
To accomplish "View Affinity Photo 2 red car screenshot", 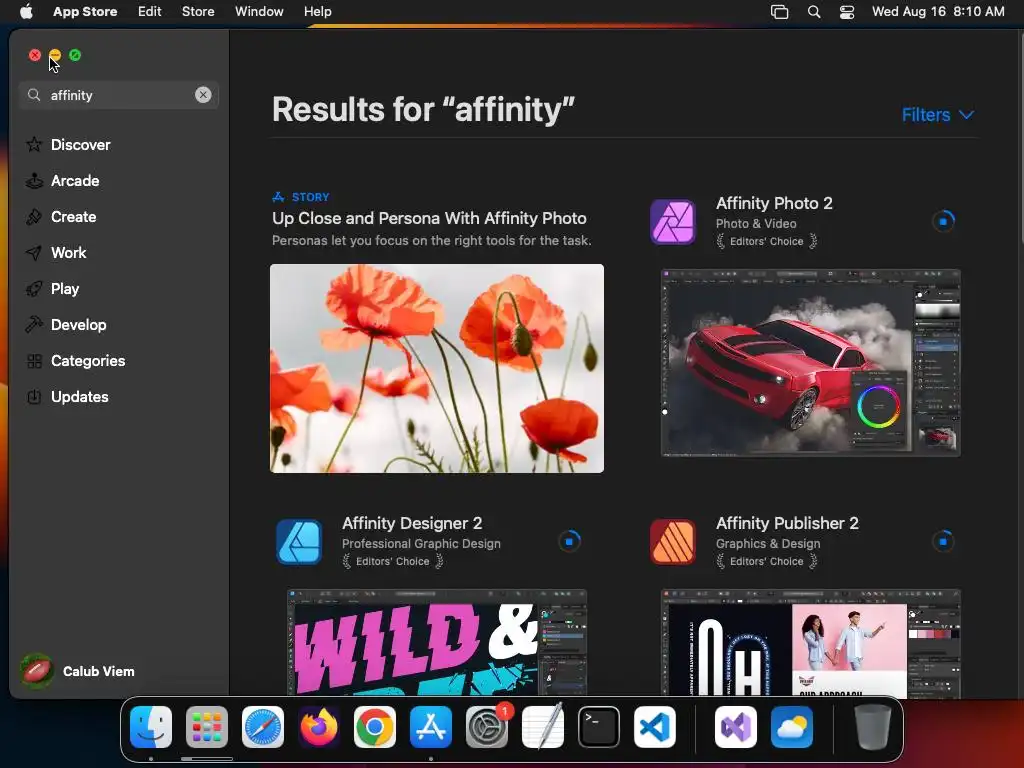I will point(810,363).
